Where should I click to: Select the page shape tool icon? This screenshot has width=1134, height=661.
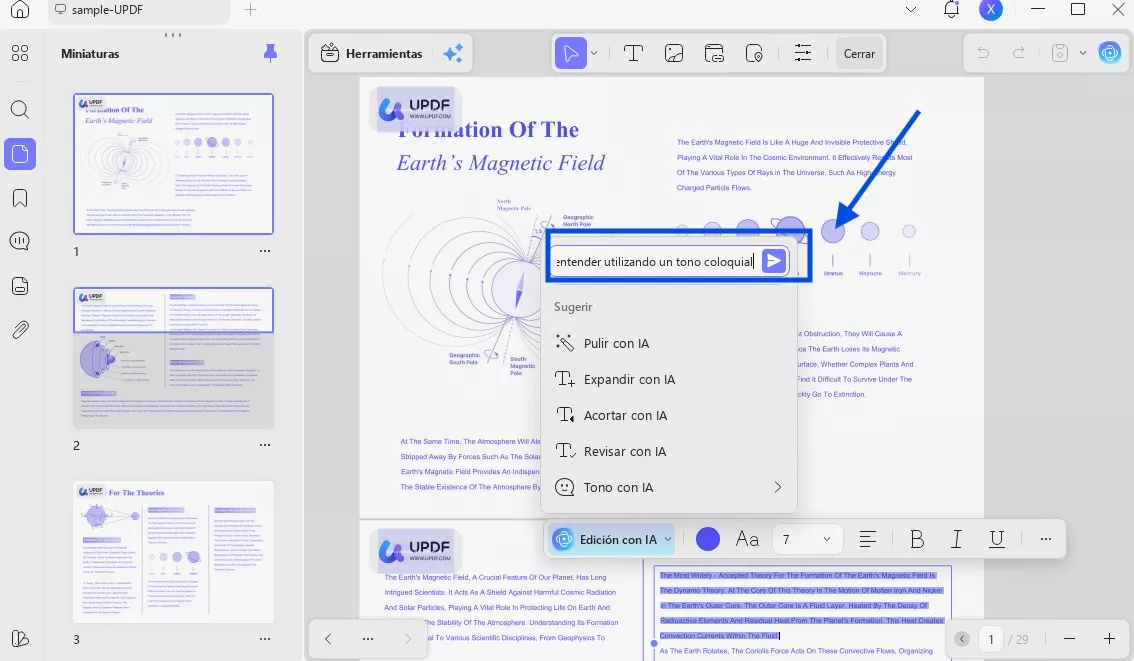click(x=754, y=54)
